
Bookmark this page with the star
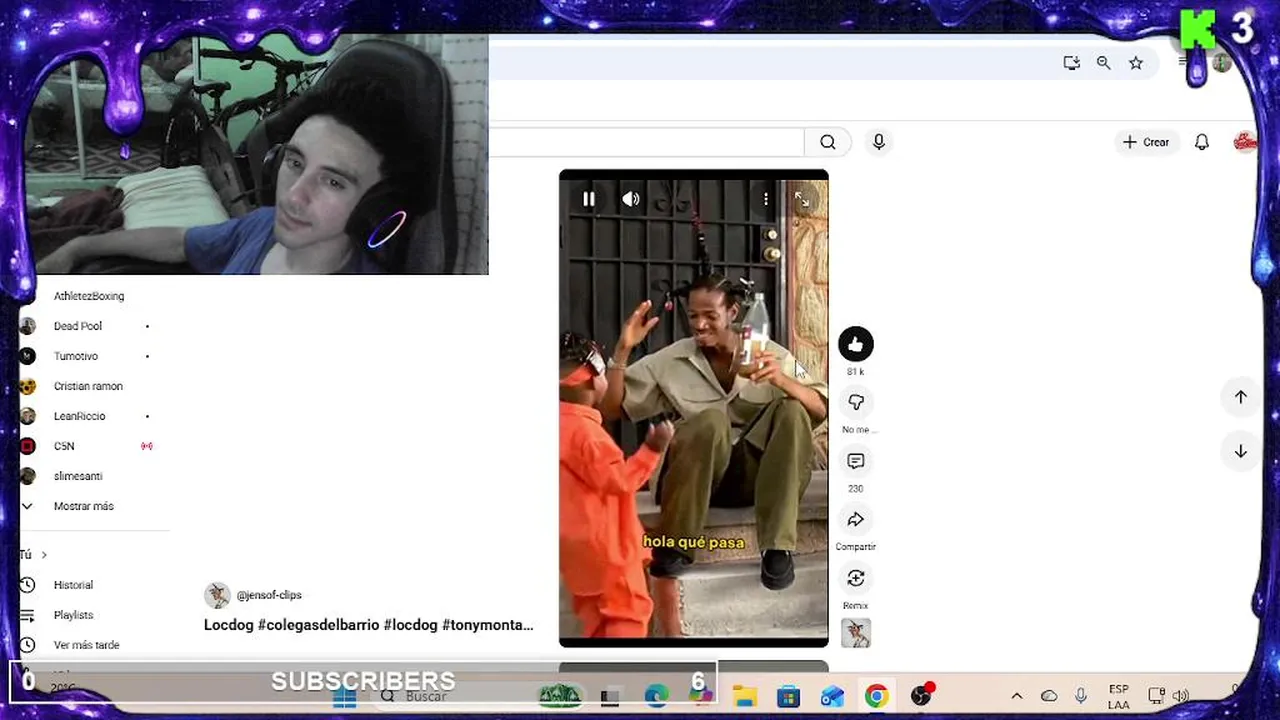1136,63
